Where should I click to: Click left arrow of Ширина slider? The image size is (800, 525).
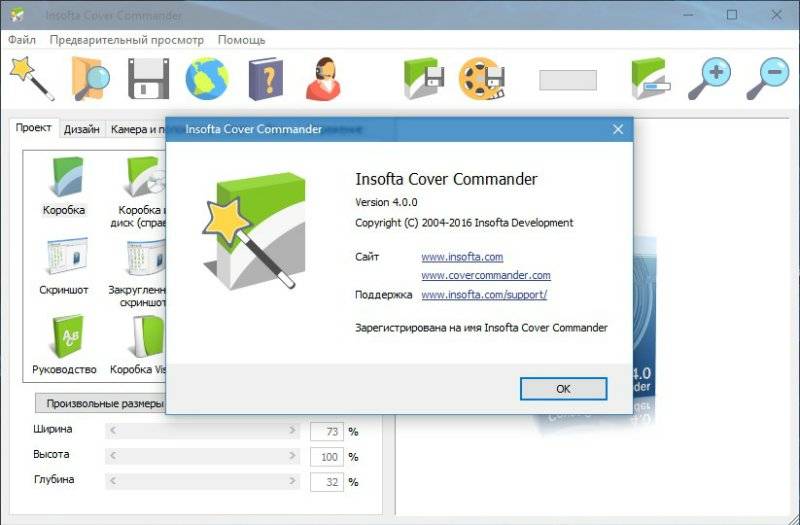113,431
